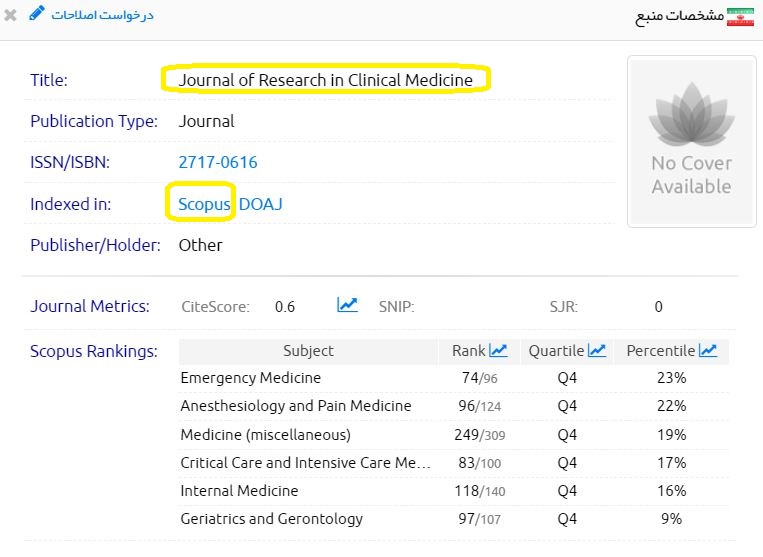This screenshot has width=763, height=557.
Task: Open the Scopus indexing link
Action: point(204,204)
